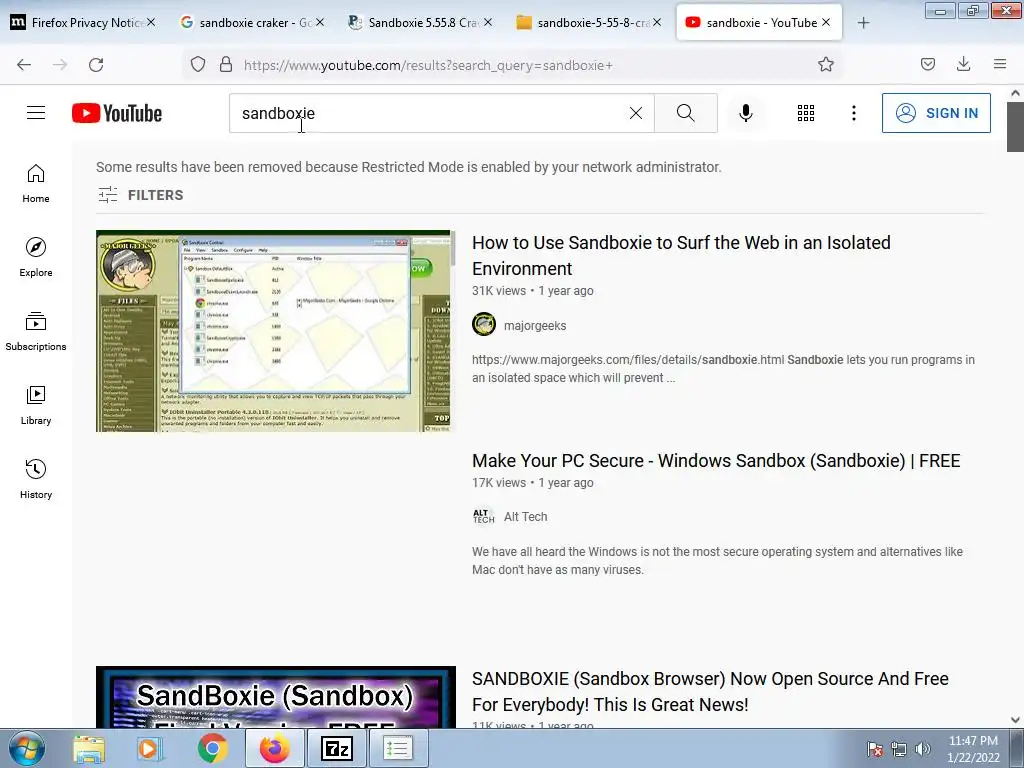
Task: Open media player from taskbar
Action: pyautogui.click(x=149, y=748)
